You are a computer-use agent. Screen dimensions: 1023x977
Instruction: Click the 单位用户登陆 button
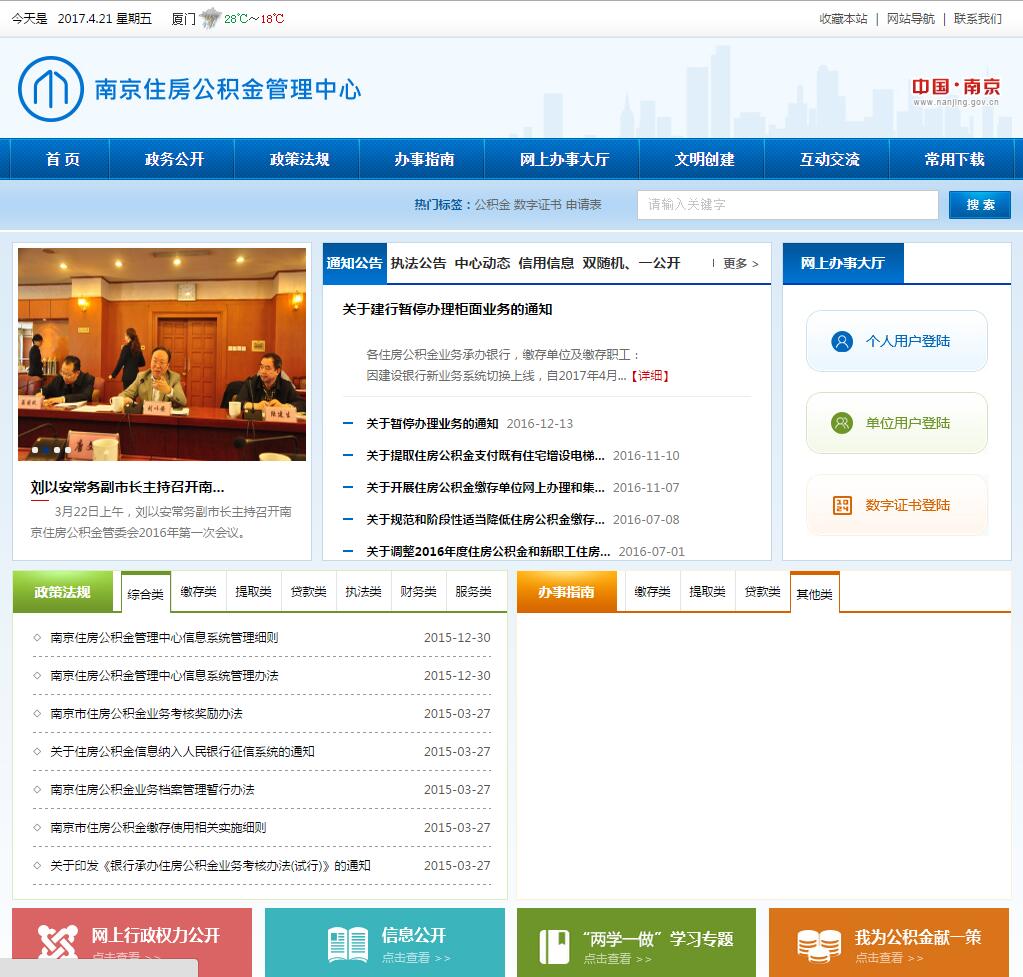coord(896,423)
